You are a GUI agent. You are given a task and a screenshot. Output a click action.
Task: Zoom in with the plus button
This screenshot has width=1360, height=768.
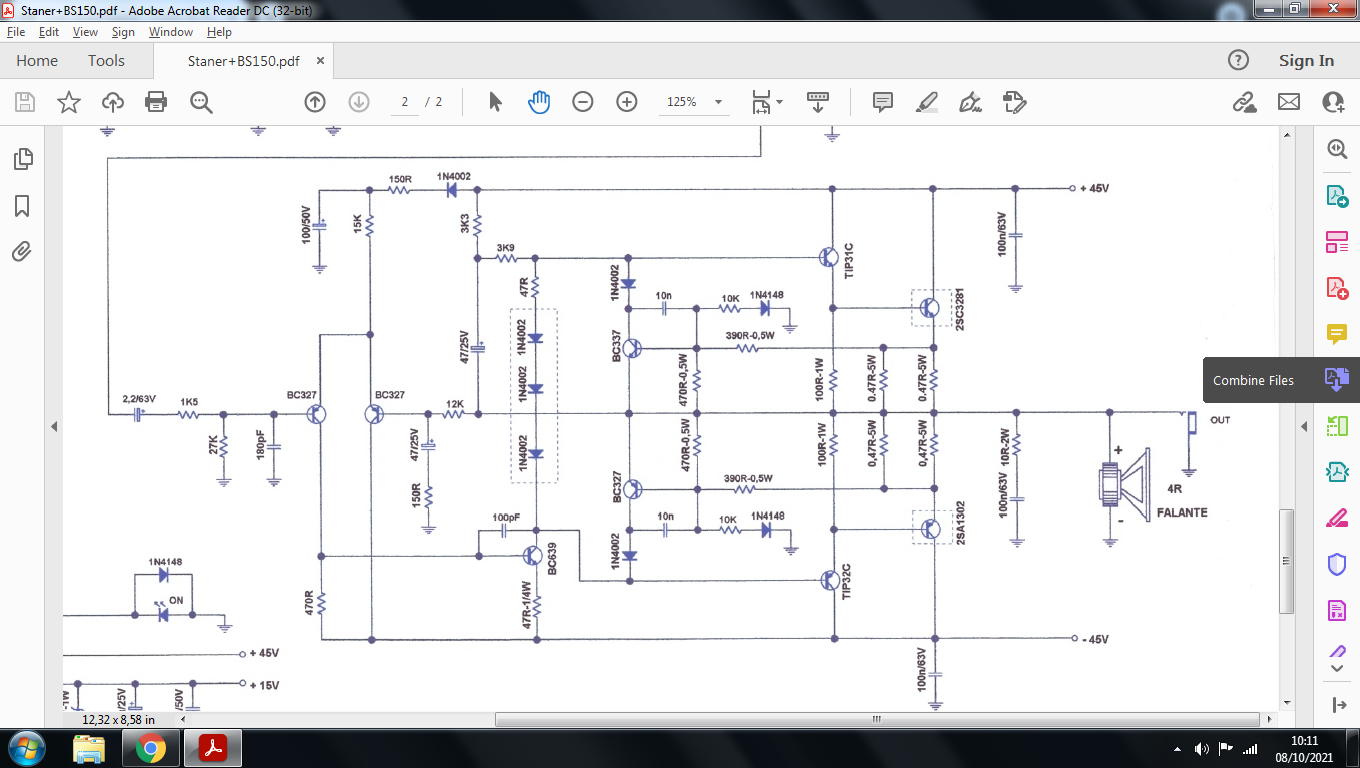[x=627, y=102]
